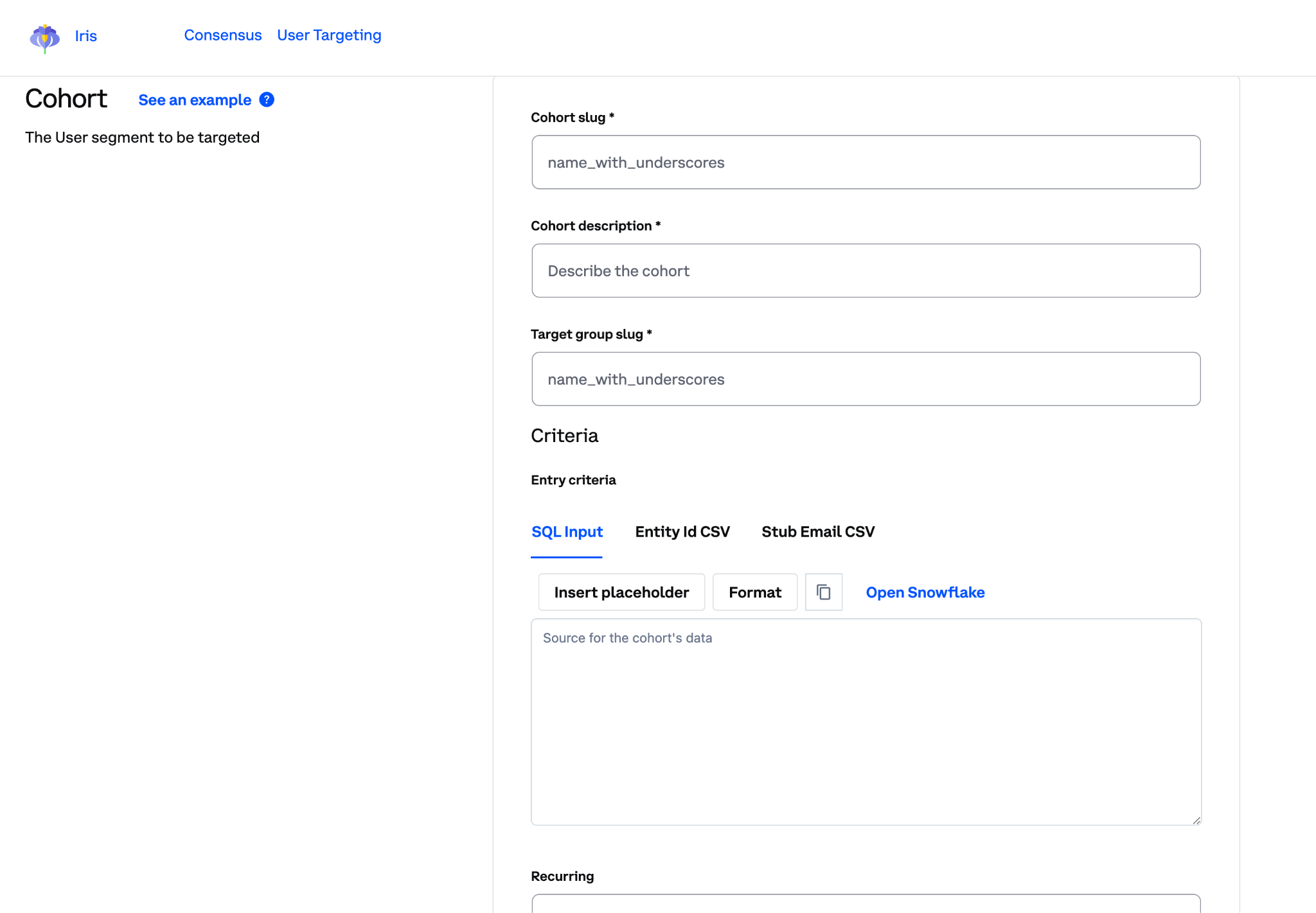Click the Iris home link text
Screen dimensions: 1316x913
click(x=86, y=36)
